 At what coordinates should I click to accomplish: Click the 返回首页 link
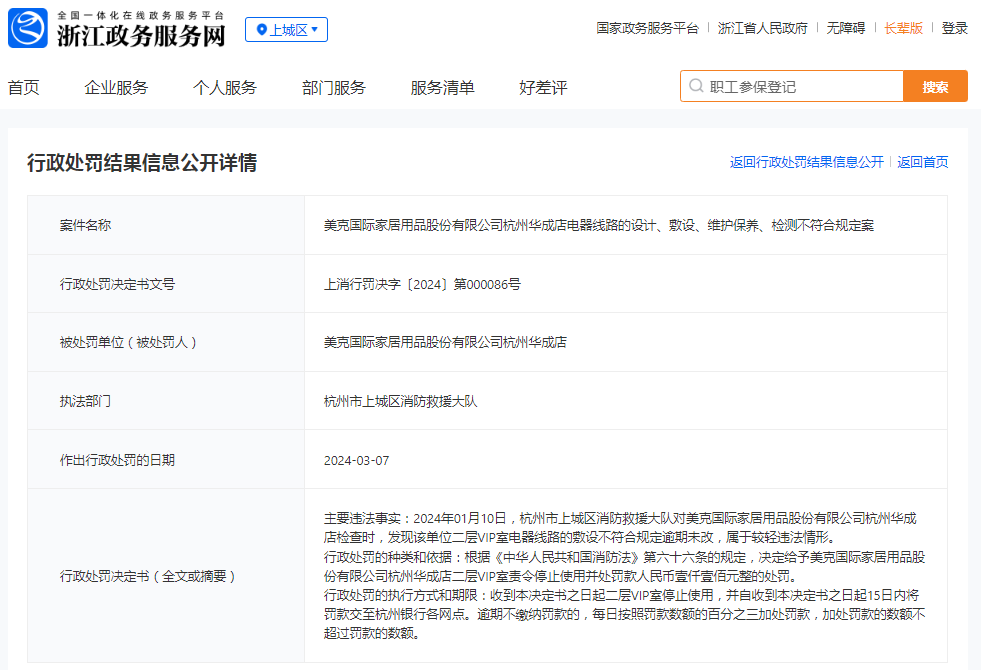(923, 162)
